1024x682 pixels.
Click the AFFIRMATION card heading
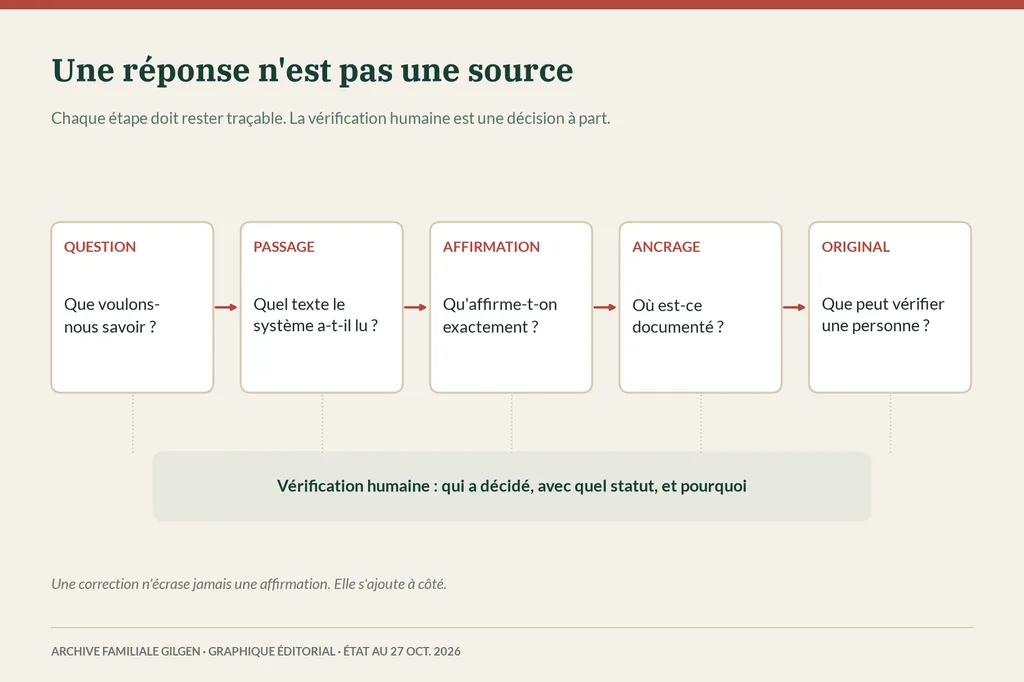pos(491,247)
